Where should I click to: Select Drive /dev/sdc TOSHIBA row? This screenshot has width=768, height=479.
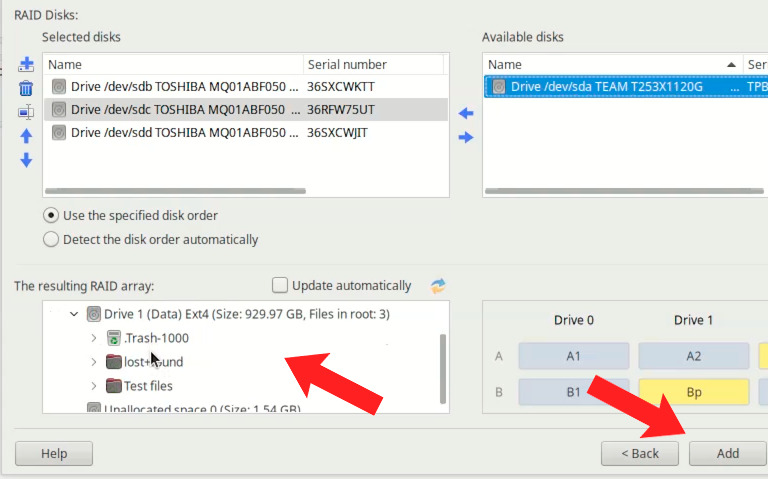[x=246, y=109]
